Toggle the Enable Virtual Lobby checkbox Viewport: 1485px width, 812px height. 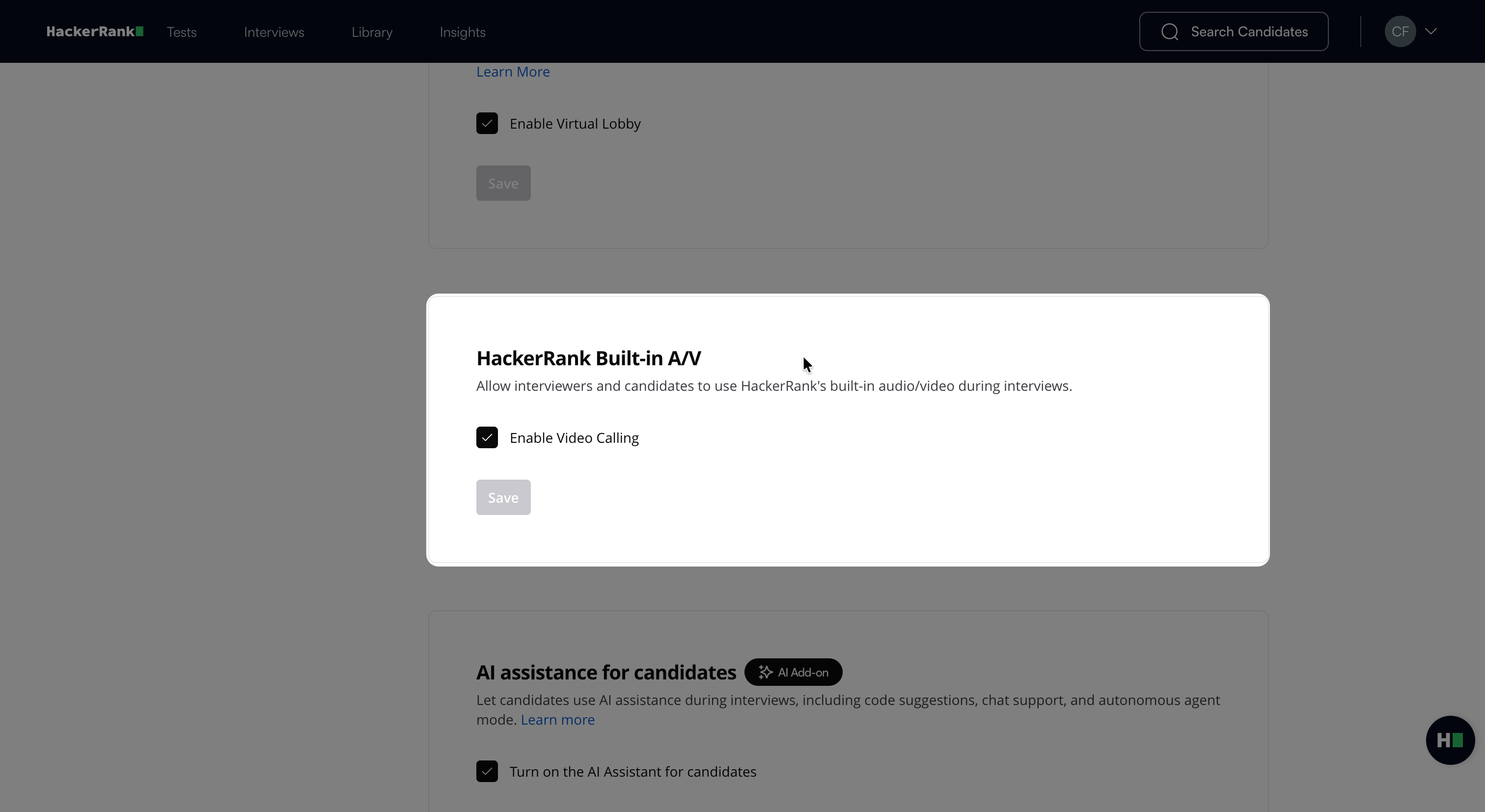point(487,123)
